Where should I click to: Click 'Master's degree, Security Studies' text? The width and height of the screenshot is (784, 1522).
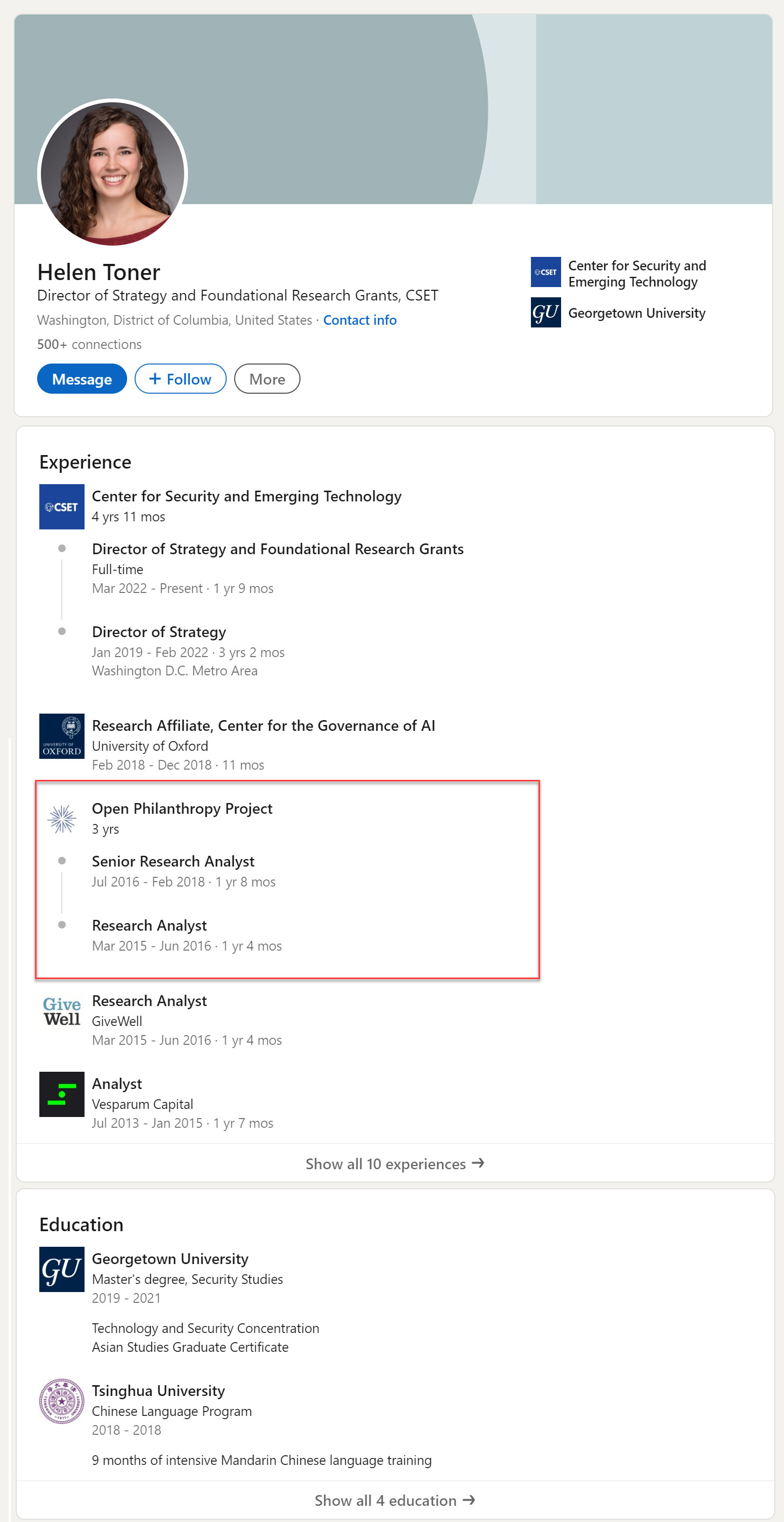187,1279
